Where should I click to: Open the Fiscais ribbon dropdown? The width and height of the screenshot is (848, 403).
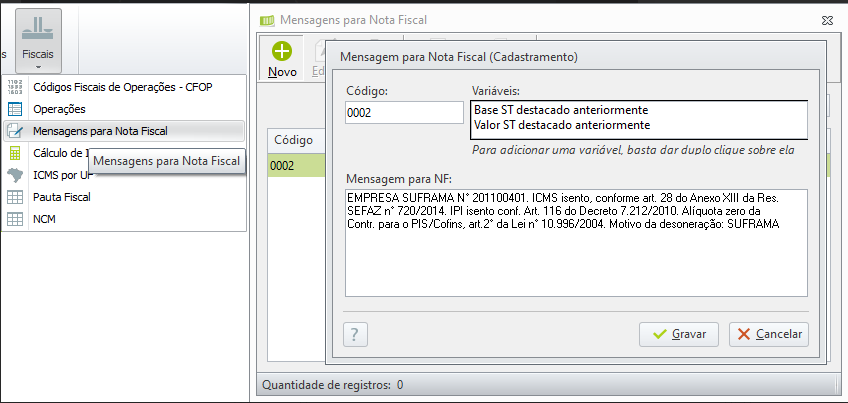(39, 39)
